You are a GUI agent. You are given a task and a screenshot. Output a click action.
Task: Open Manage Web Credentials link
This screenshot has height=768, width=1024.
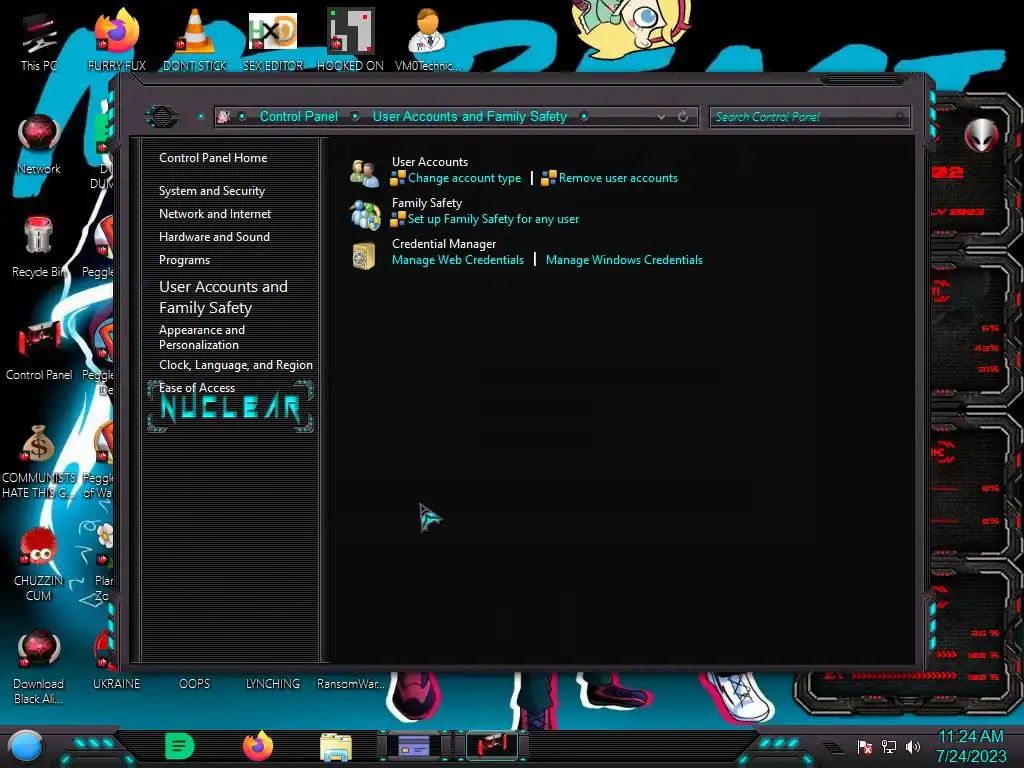(458, 260)
